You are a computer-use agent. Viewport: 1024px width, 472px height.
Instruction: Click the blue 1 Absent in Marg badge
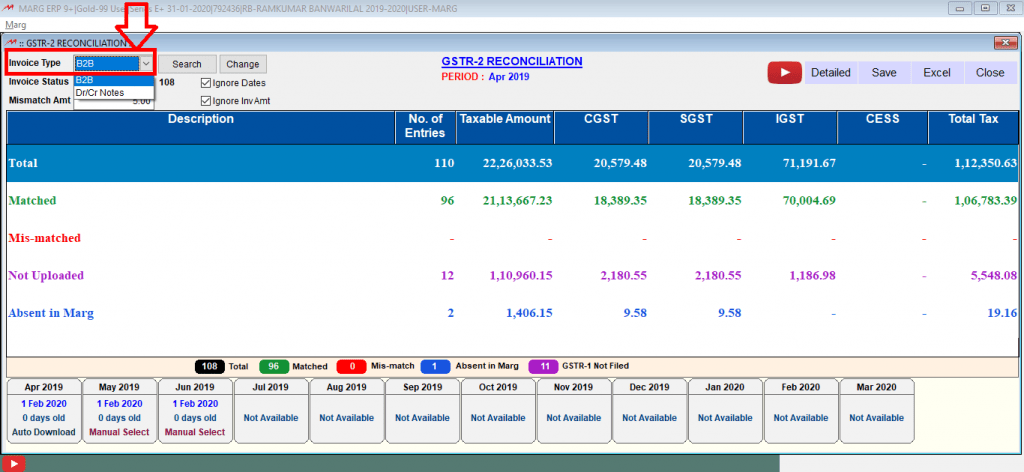coord(436,366)
